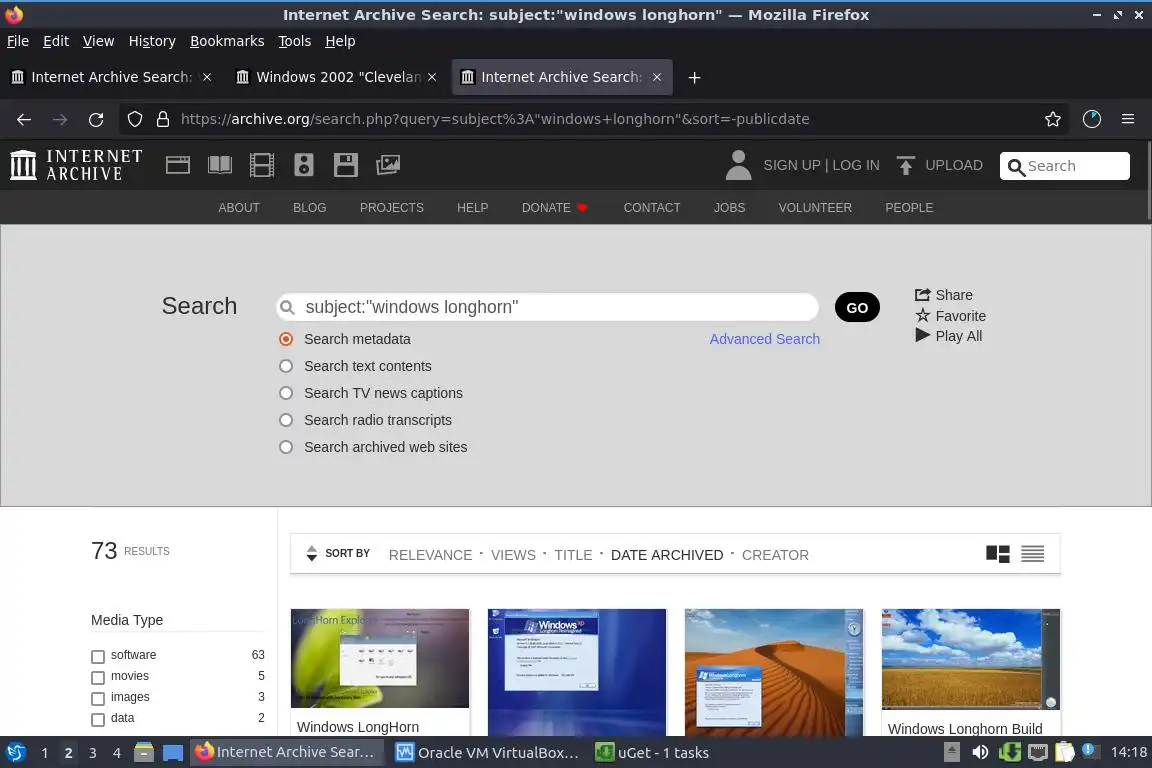
Task: Bookmark this page with star icon
Action: point(1053,119)
